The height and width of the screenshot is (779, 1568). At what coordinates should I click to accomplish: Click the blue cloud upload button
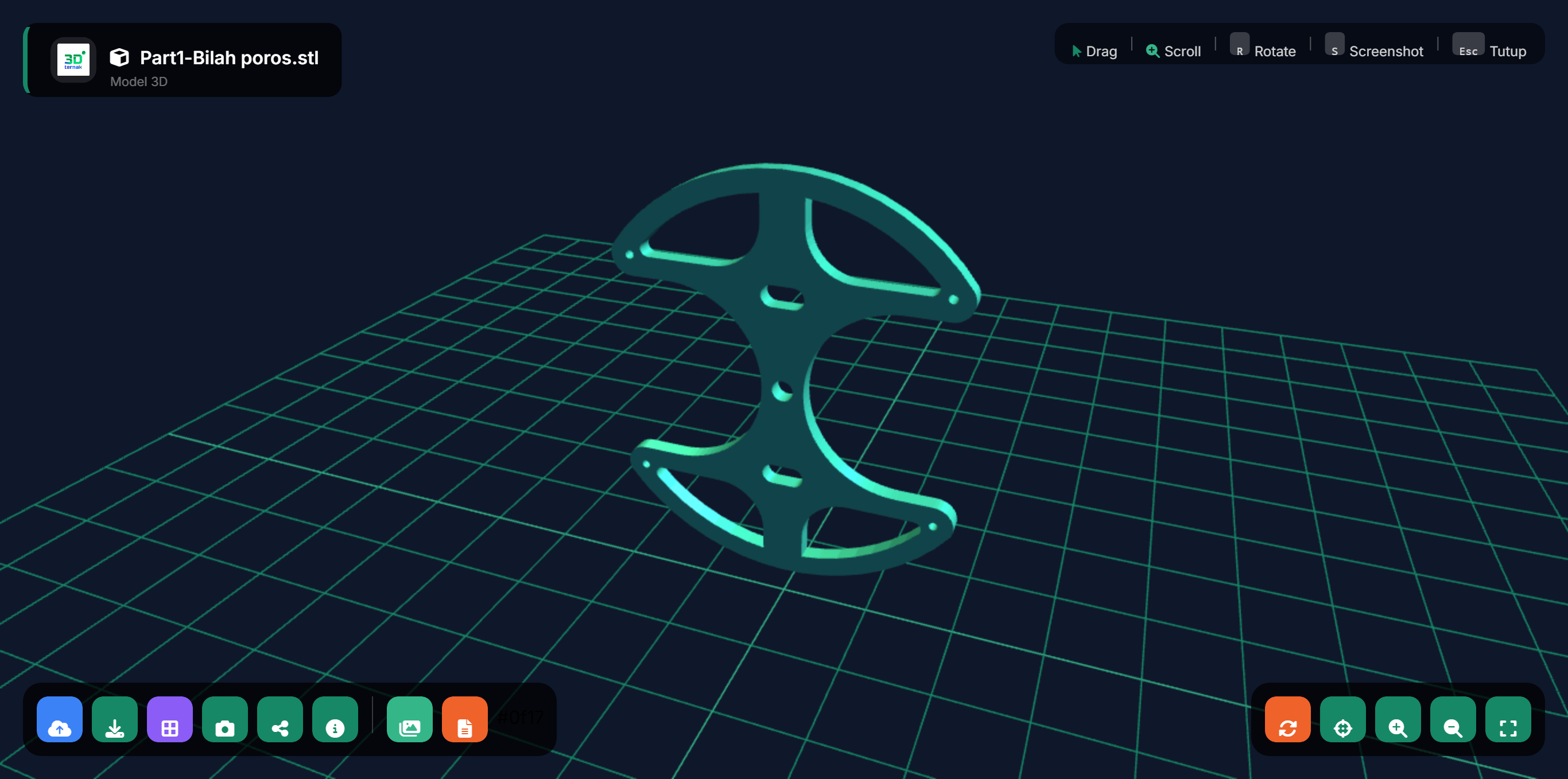pos(60,719)
